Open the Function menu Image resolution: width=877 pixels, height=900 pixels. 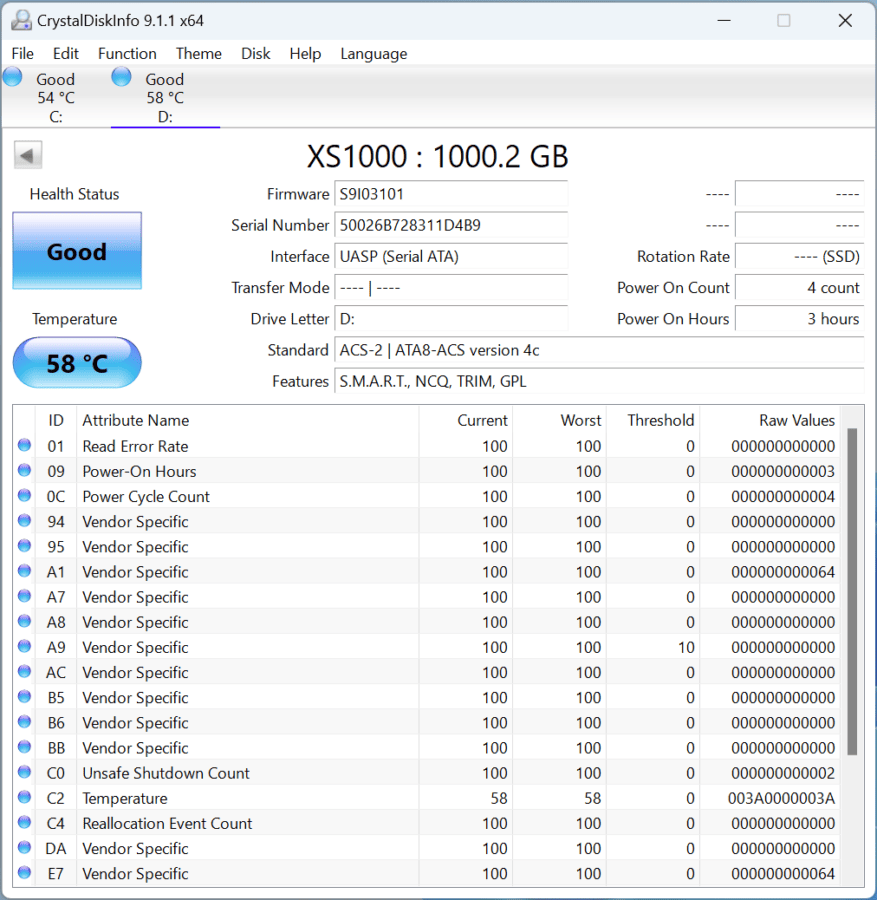pyautogui.click(x=127, y=54)
